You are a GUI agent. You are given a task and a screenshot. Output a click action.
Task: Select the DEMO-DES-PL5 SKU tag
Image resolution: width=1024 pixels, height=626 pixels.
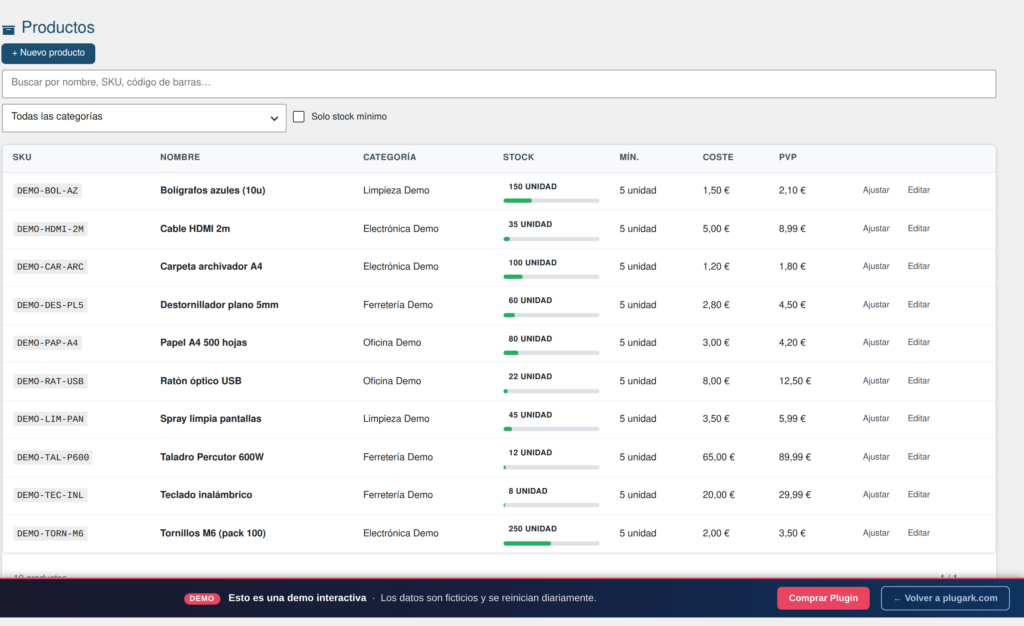[x=50, y=305]
